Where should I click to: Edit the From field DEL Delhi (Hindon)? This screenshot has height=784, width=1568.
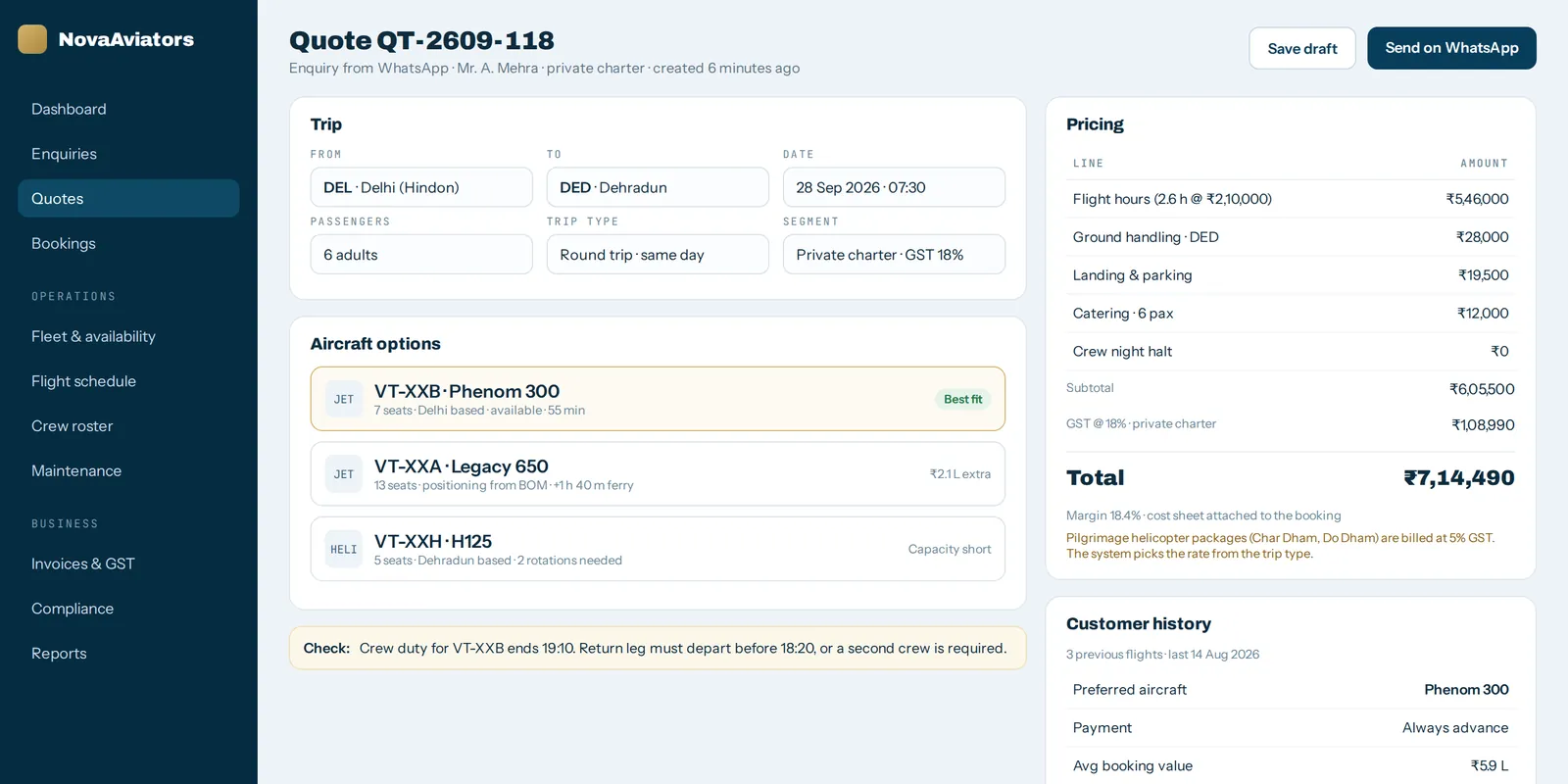pos(421,187)
